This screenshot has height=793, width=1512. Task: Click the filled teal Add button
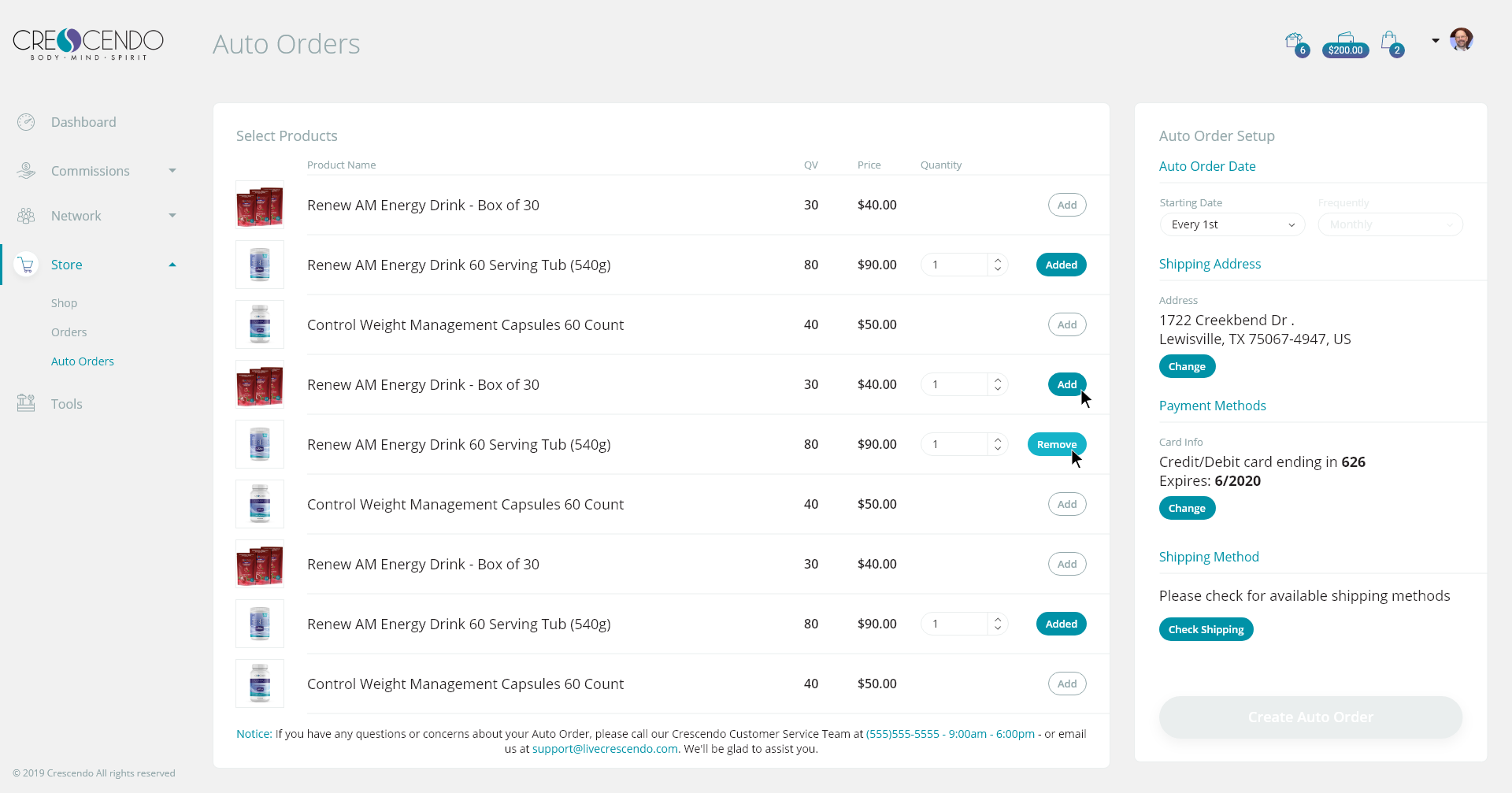point(1067,384)
